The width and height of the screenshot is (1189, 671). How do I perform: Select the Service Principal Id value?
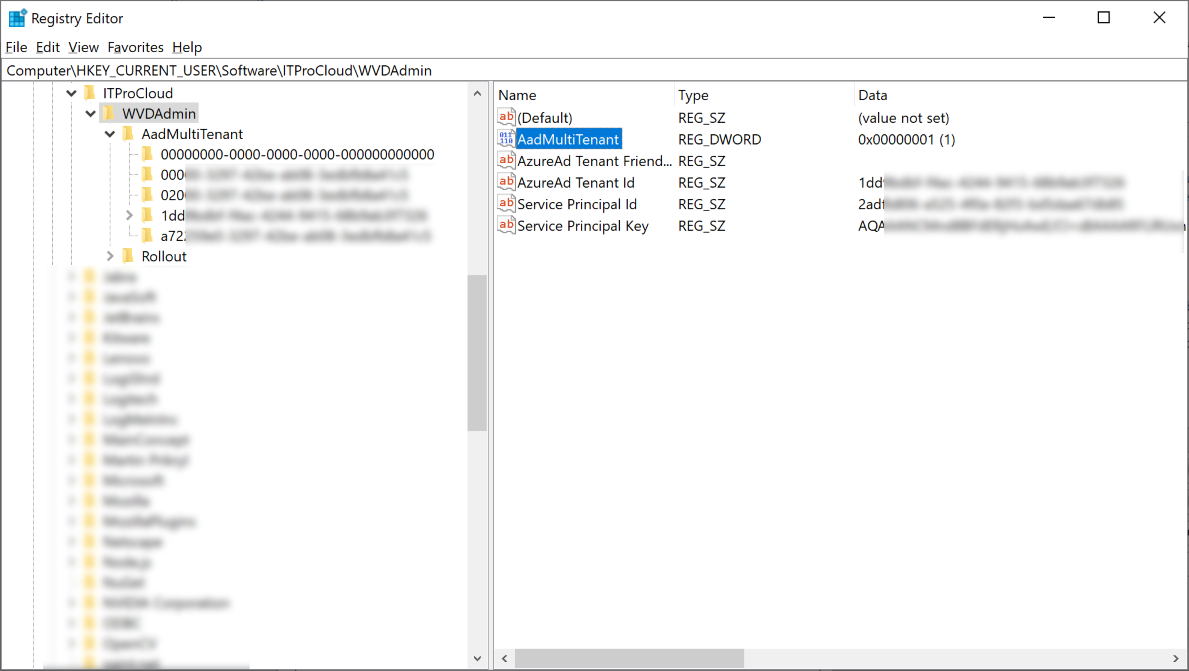pos(577,204)
